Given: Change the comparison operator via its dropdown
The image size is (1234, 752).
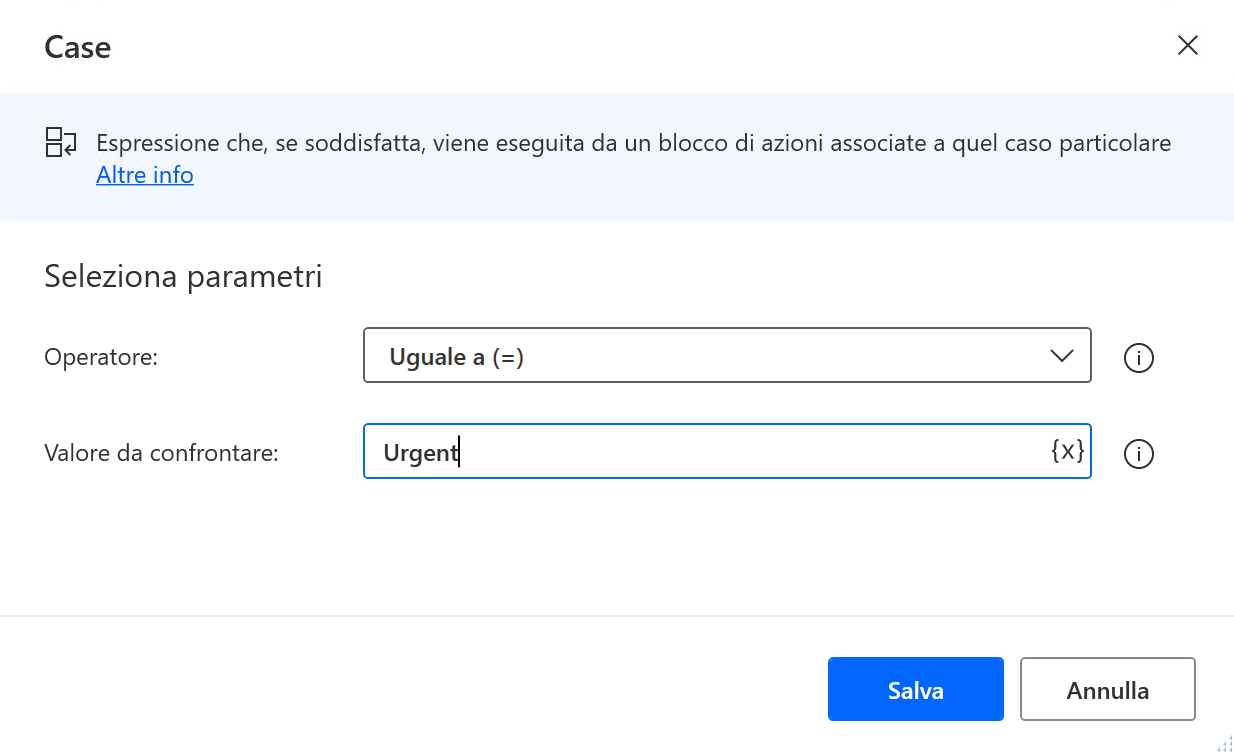Looking at the screenshot, I should [x=727, y=355].
